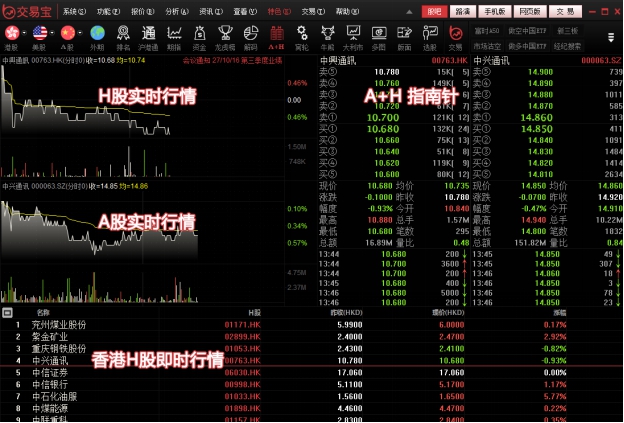Open the 选股 stock picker icon
The height and width of the screenshot is (423, 624).
(x=429, y=38)
